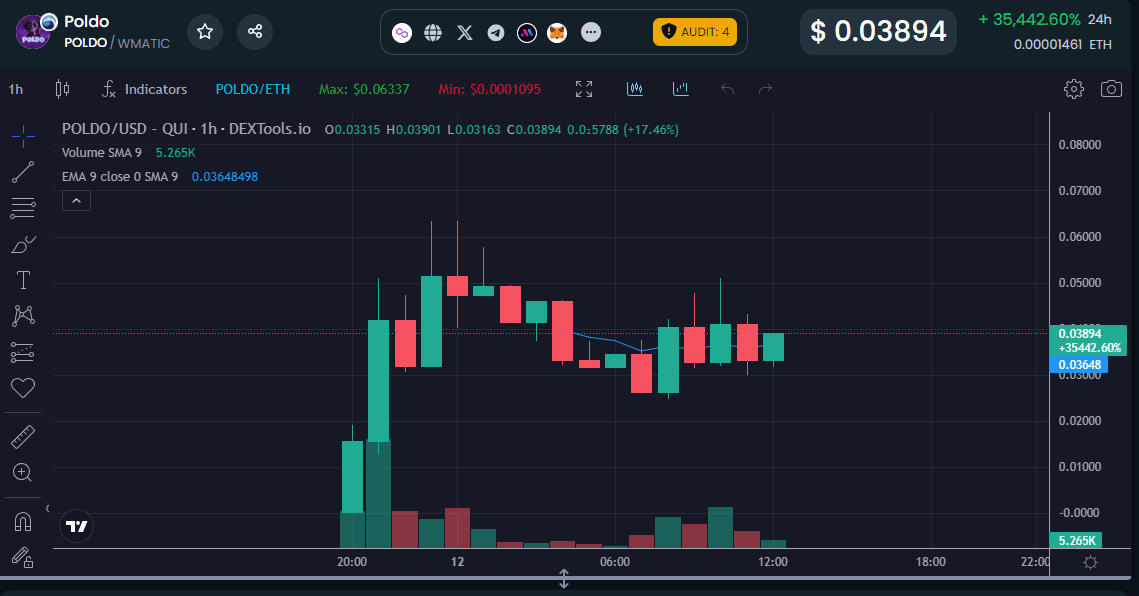Click the Min: $0.0001095 label
Screen dimensions: 1139x596
(490, 89)
